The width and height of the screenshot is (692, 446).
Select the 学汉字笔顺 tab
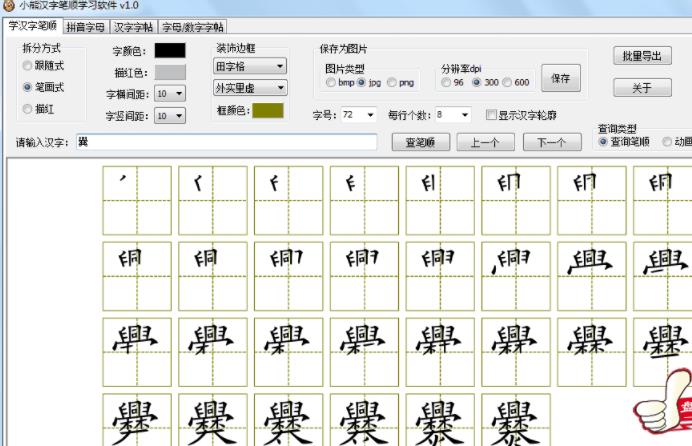point(33,26)
